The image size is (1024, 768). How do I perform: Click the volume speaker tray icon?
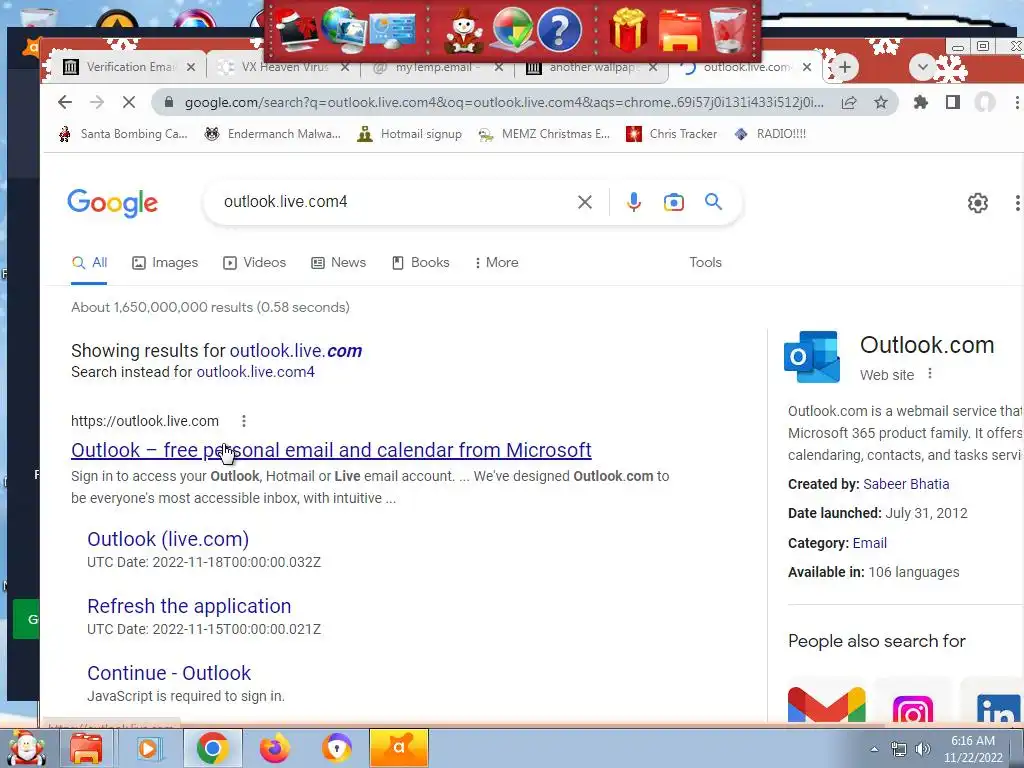click(x=923, y=749)
